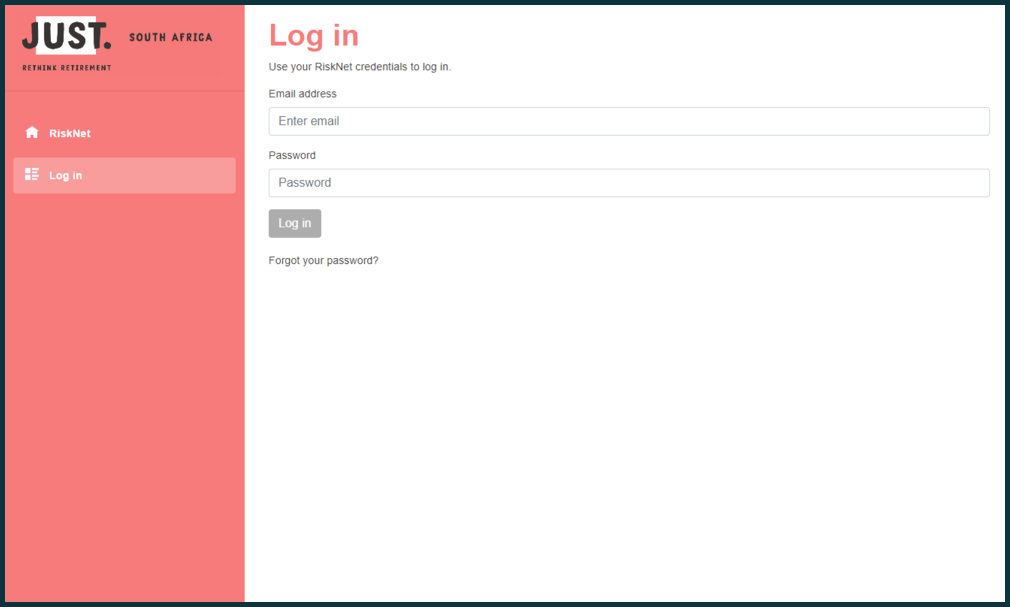Focus the Password input field
1010x607 pixels.
(628, 183)
